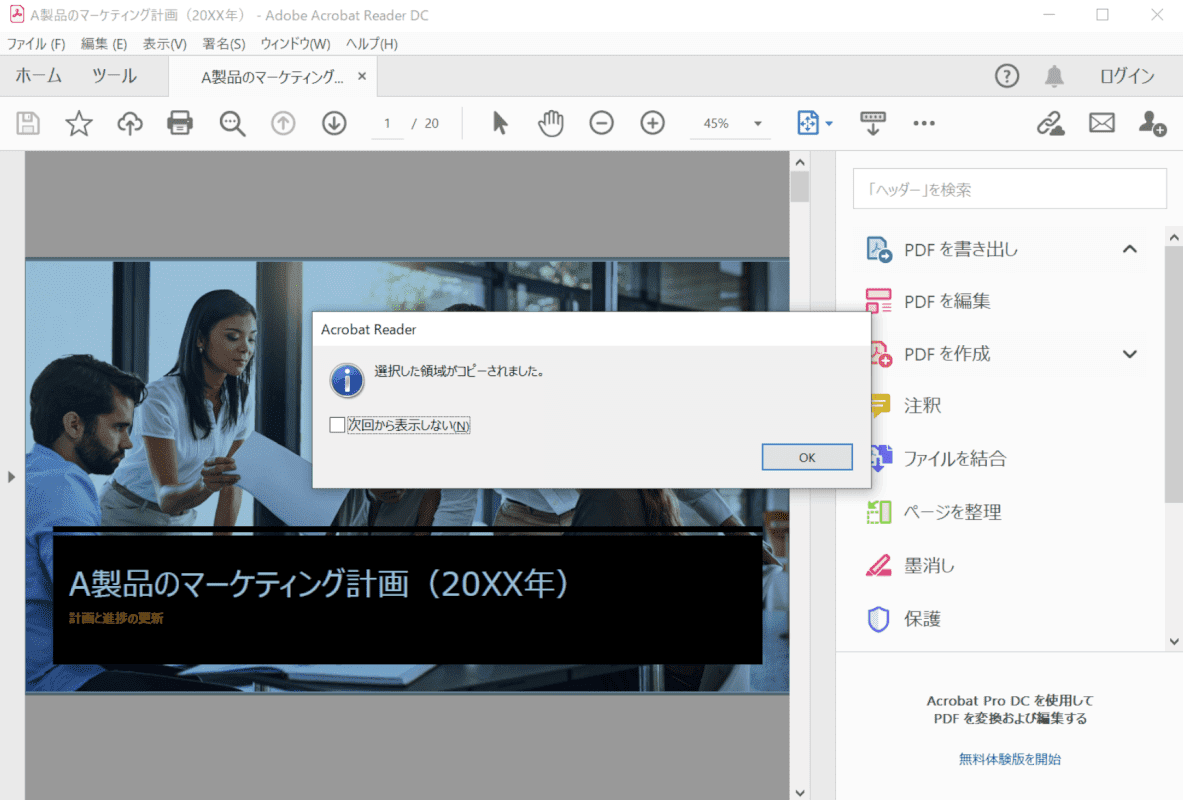Screen dimensions: 1183x800
Task: Open 保護 protect tool
Action: pyautogui.click(x=904, y=619)
